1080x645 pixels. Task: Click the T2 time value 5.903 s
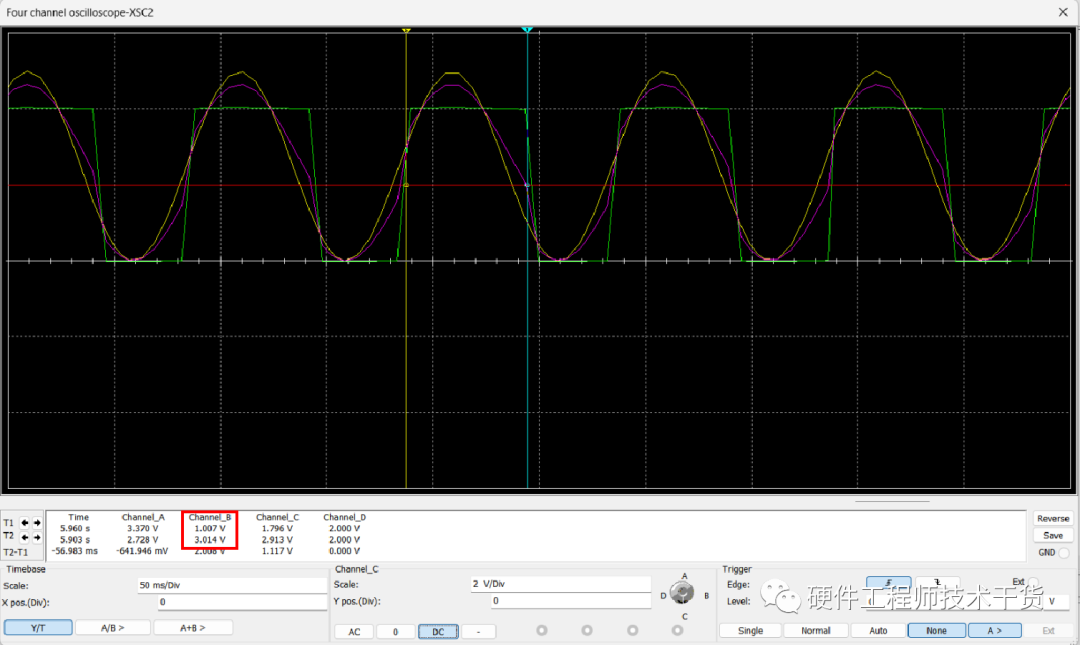[x=75, y=540]
